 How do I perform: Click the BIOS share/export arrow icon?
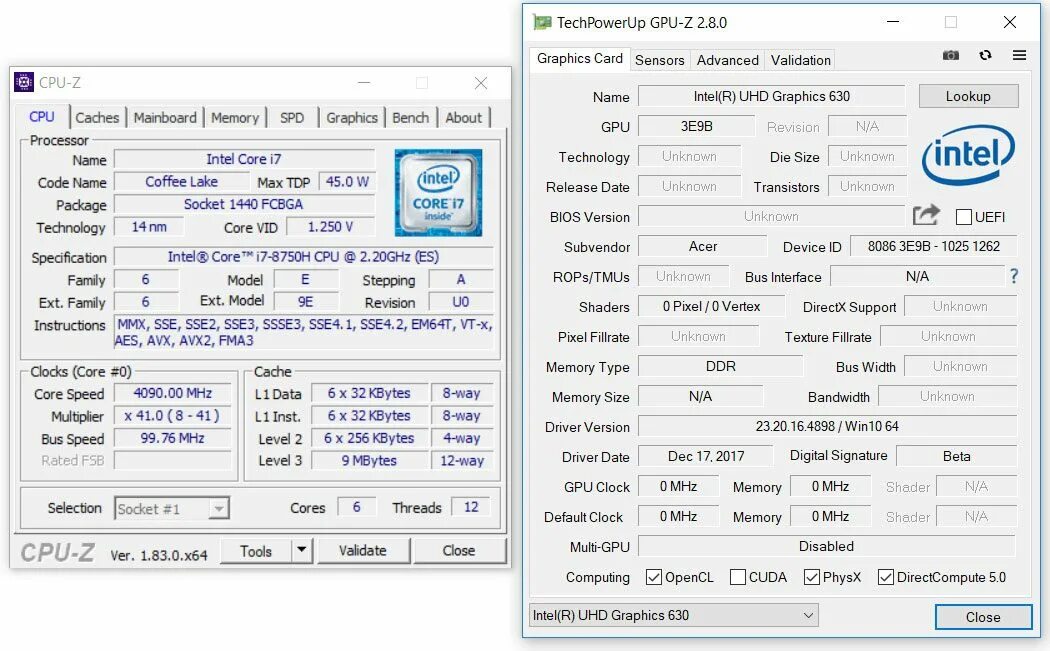[926, 216]
